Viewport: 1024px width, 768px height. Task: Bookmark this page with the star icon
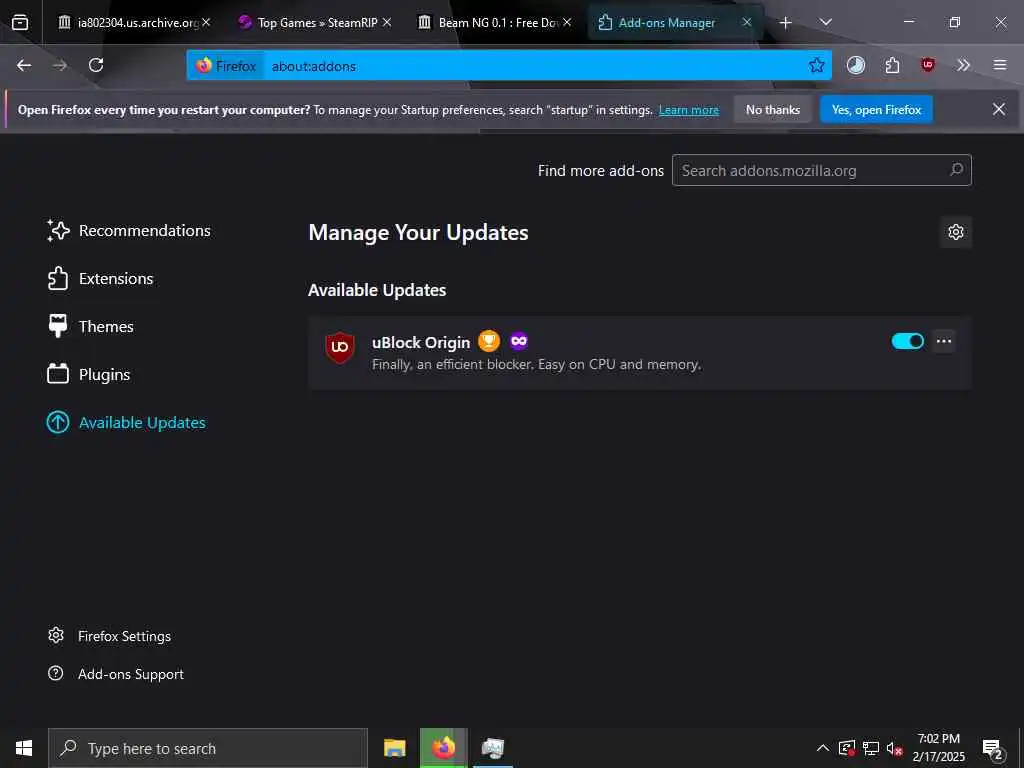[816, 65]
